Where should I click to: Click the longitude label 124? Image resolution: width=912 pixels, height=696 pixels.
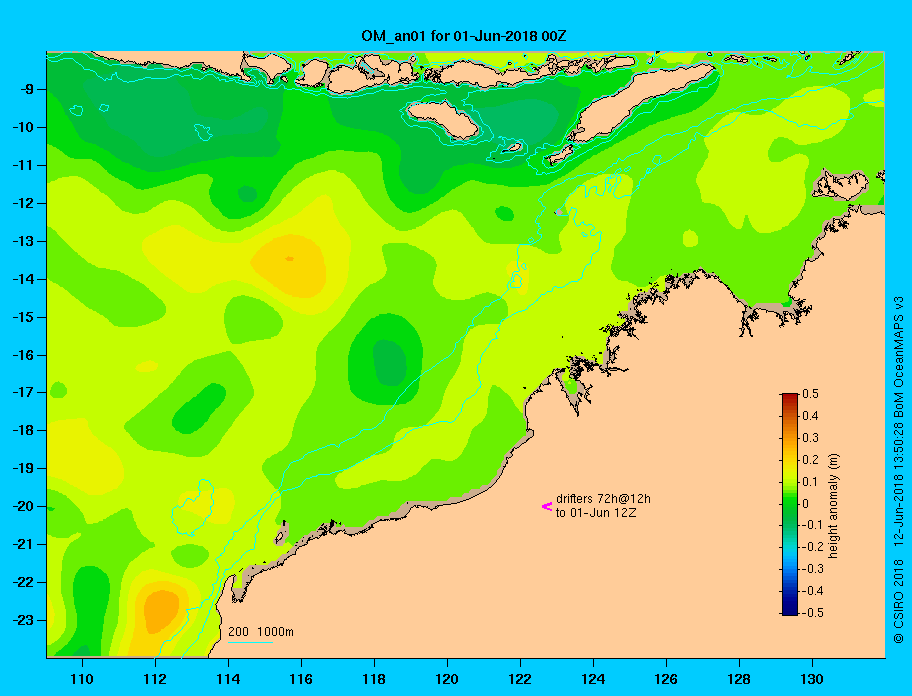593,679
